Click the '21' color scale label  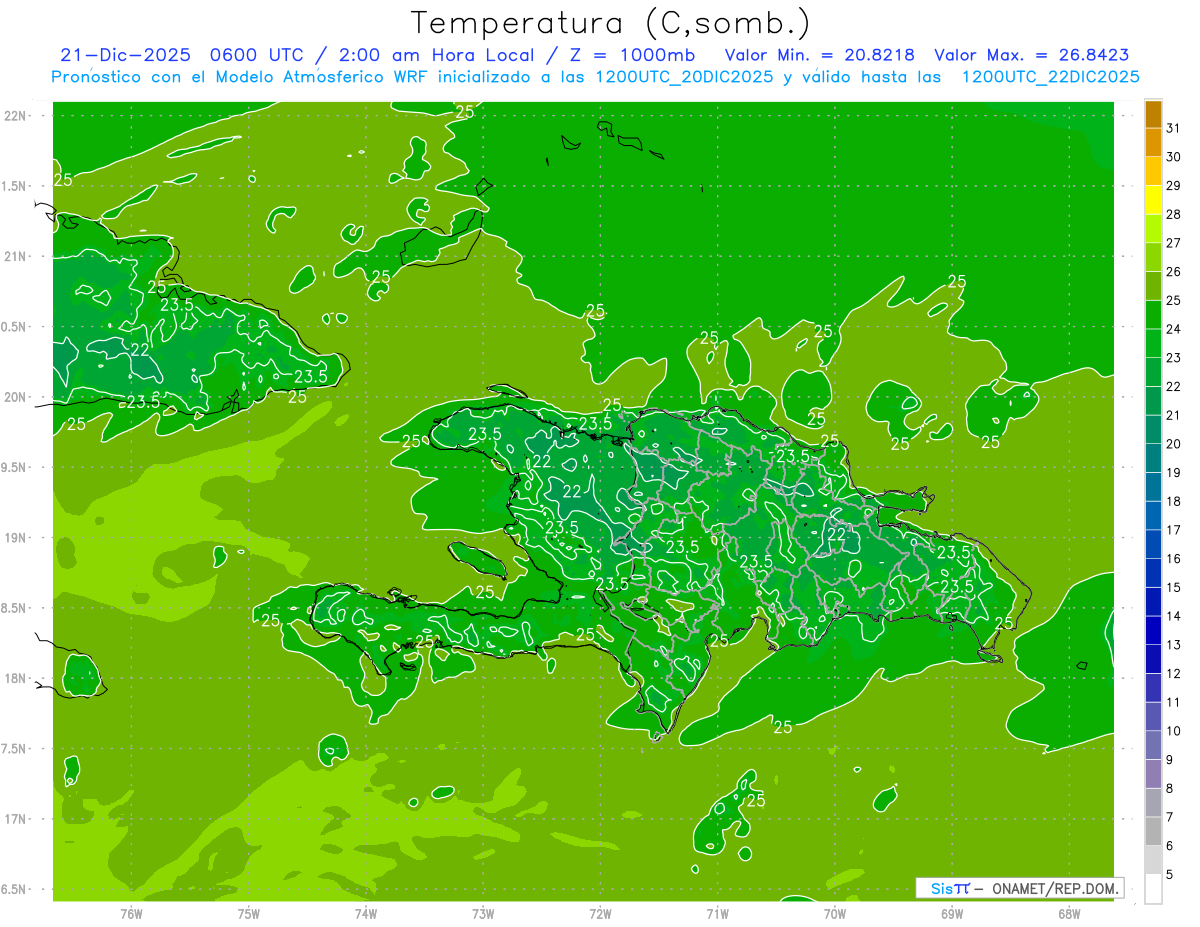tap(1174, 415)
